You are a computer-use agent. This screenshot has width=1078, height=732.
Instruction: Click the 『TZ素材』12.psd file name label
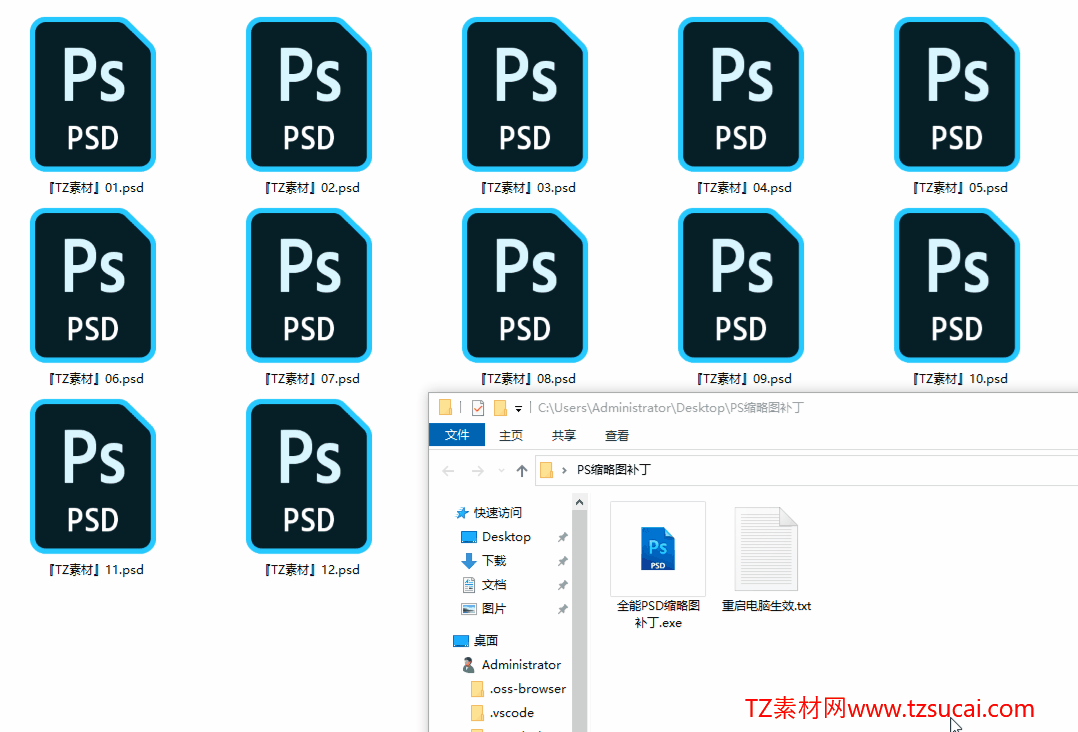click(311, 570)
